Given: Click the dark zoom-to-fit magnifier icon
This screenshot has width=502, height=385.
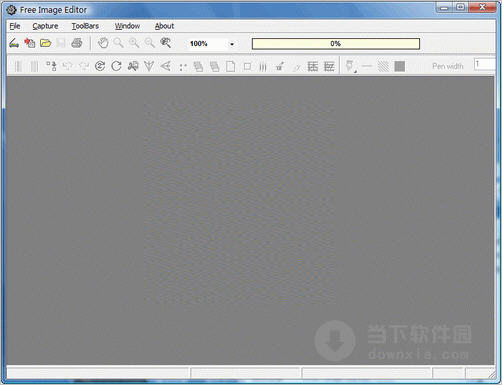Looking at the screenshot, I should (x=166, y=43).
